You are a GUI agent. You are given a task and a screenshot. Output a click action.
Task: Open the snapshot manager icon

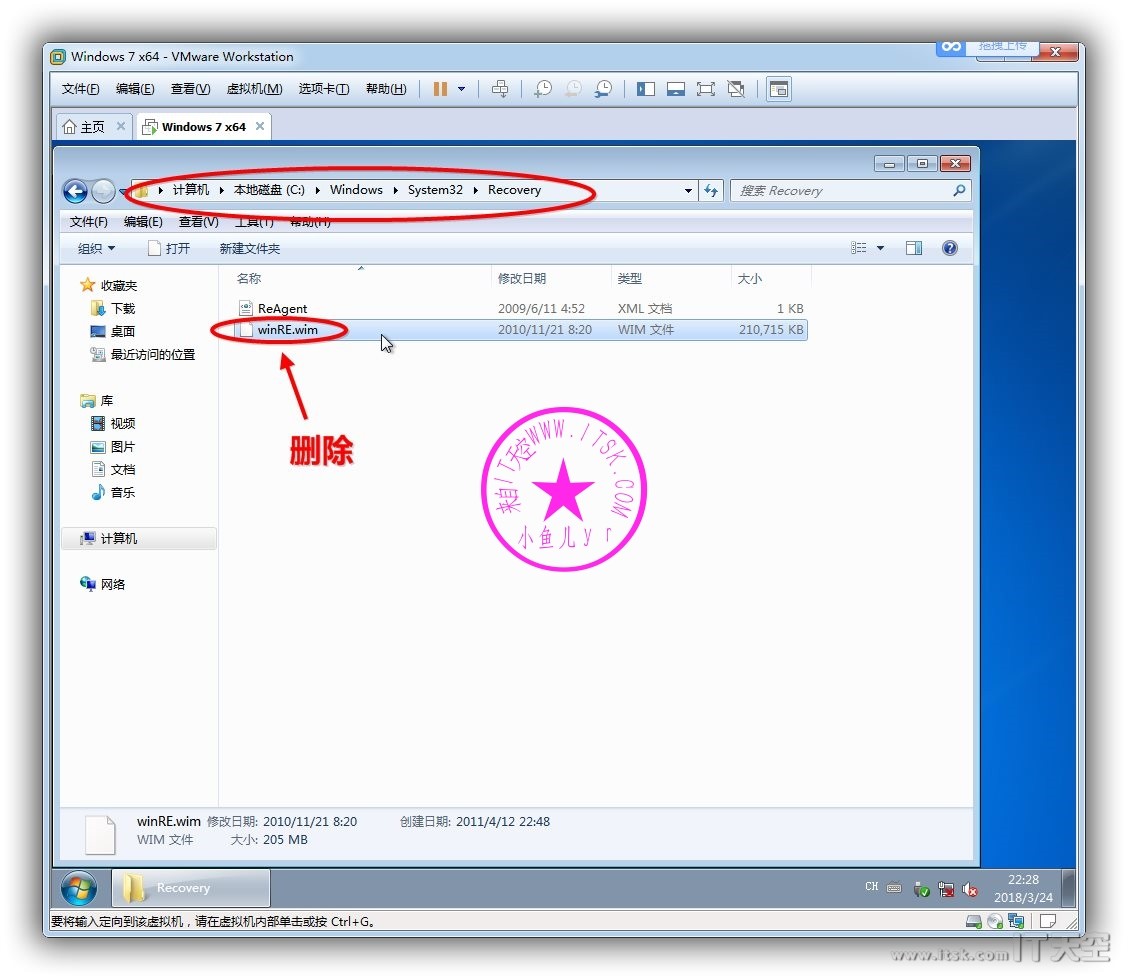click(603, 89)
